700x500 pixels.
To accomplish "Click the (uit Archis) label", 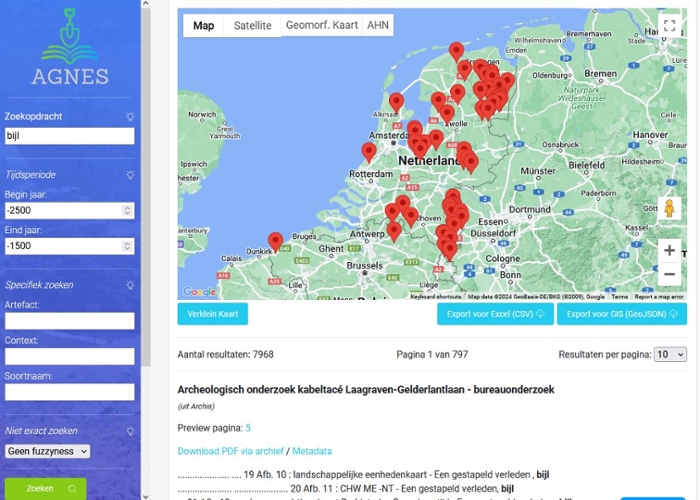I will point(196,406).
